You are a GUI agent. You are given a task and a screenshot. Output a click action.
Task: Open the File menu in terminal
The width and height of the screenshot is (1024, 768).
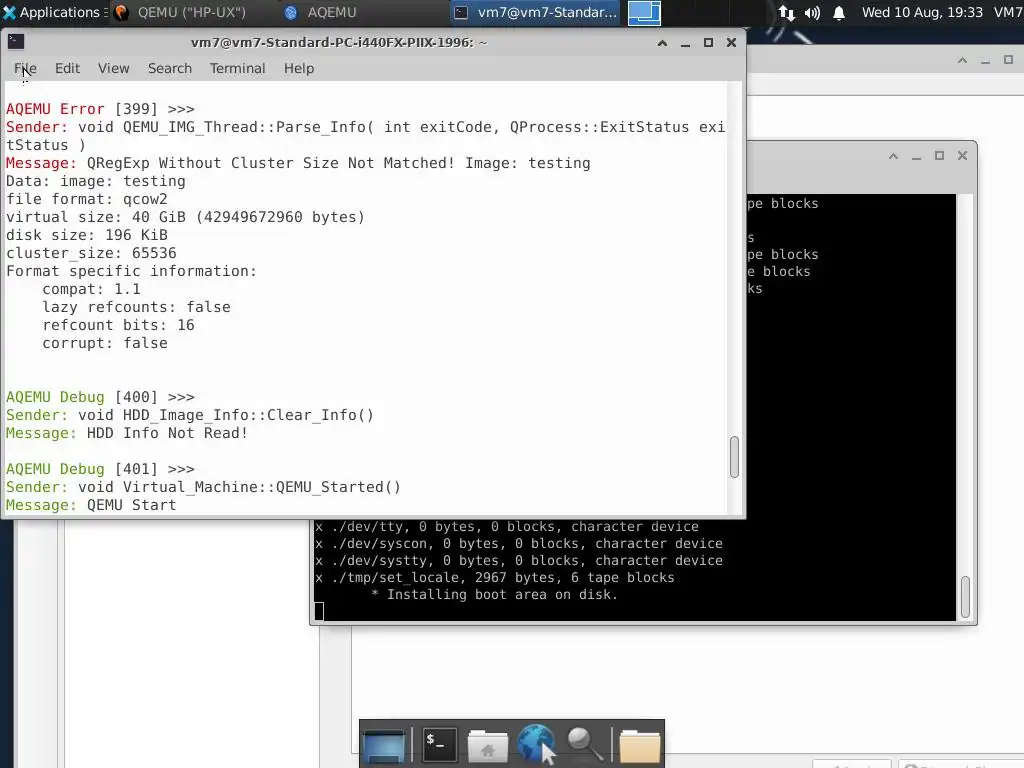point(25,69)
